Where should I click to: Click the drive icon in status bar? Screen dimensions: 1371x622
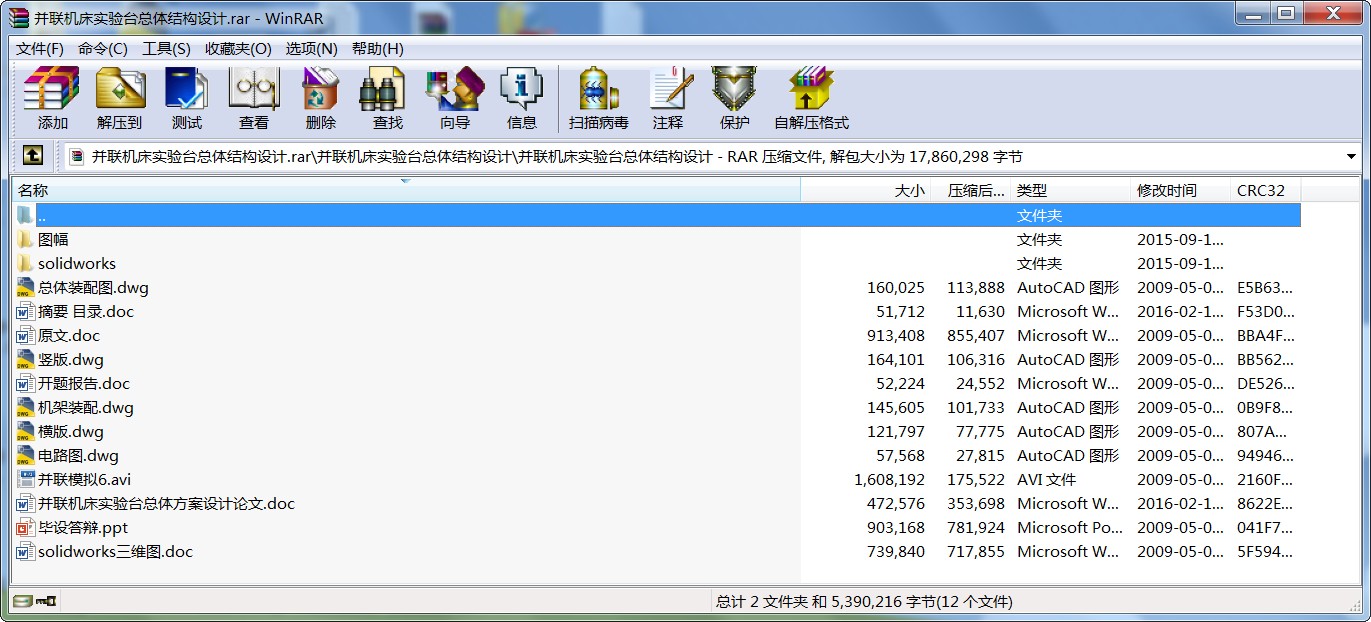[23, 601]
